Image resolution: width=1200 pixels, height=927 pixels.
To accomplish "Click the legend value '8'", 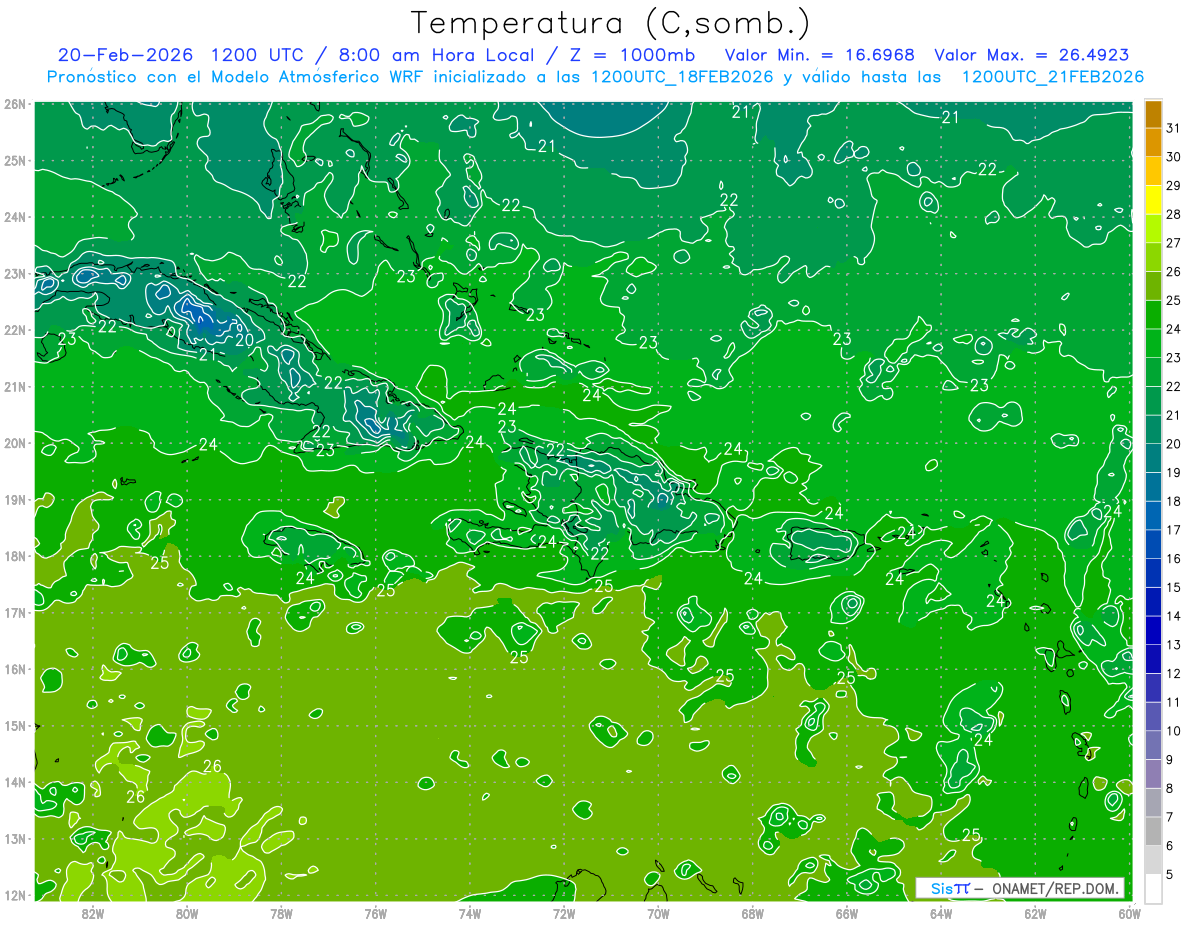I will coord(1170,788).
